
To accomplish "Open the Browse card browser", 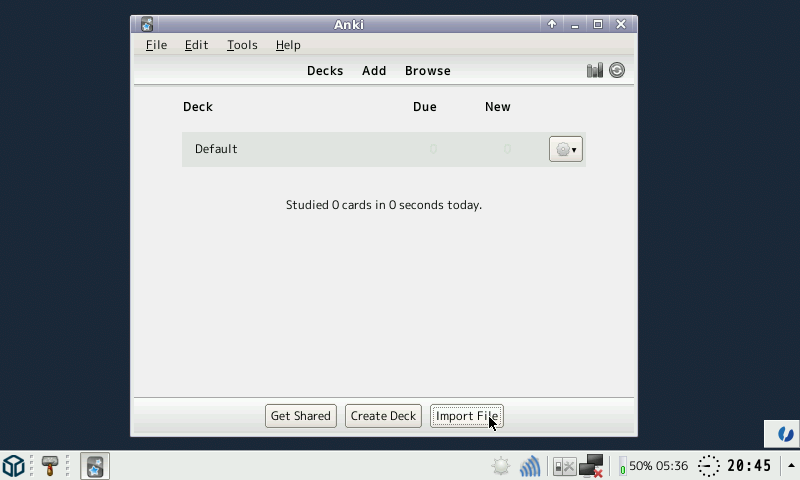I will (428, 71).
